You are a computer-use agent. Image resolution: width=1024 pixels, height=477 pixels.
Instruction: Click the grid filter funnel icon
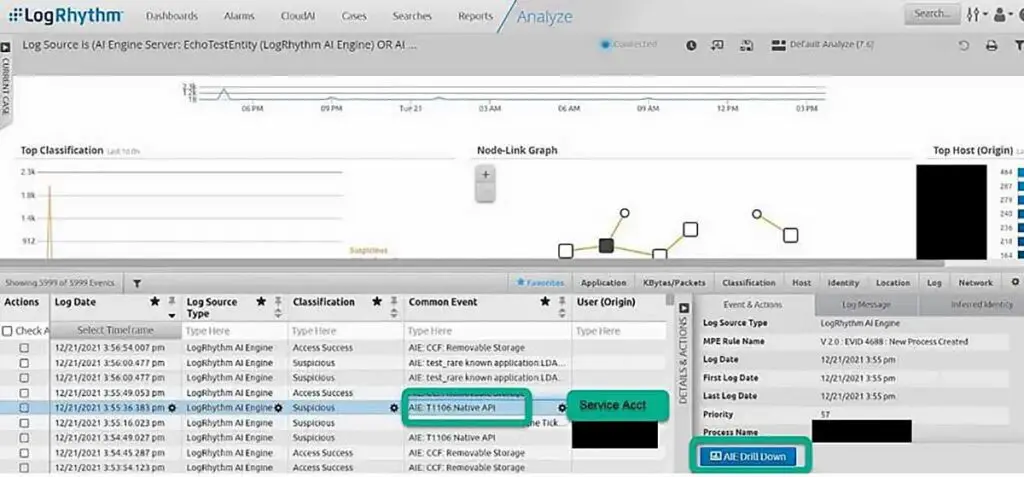point(137,284)
